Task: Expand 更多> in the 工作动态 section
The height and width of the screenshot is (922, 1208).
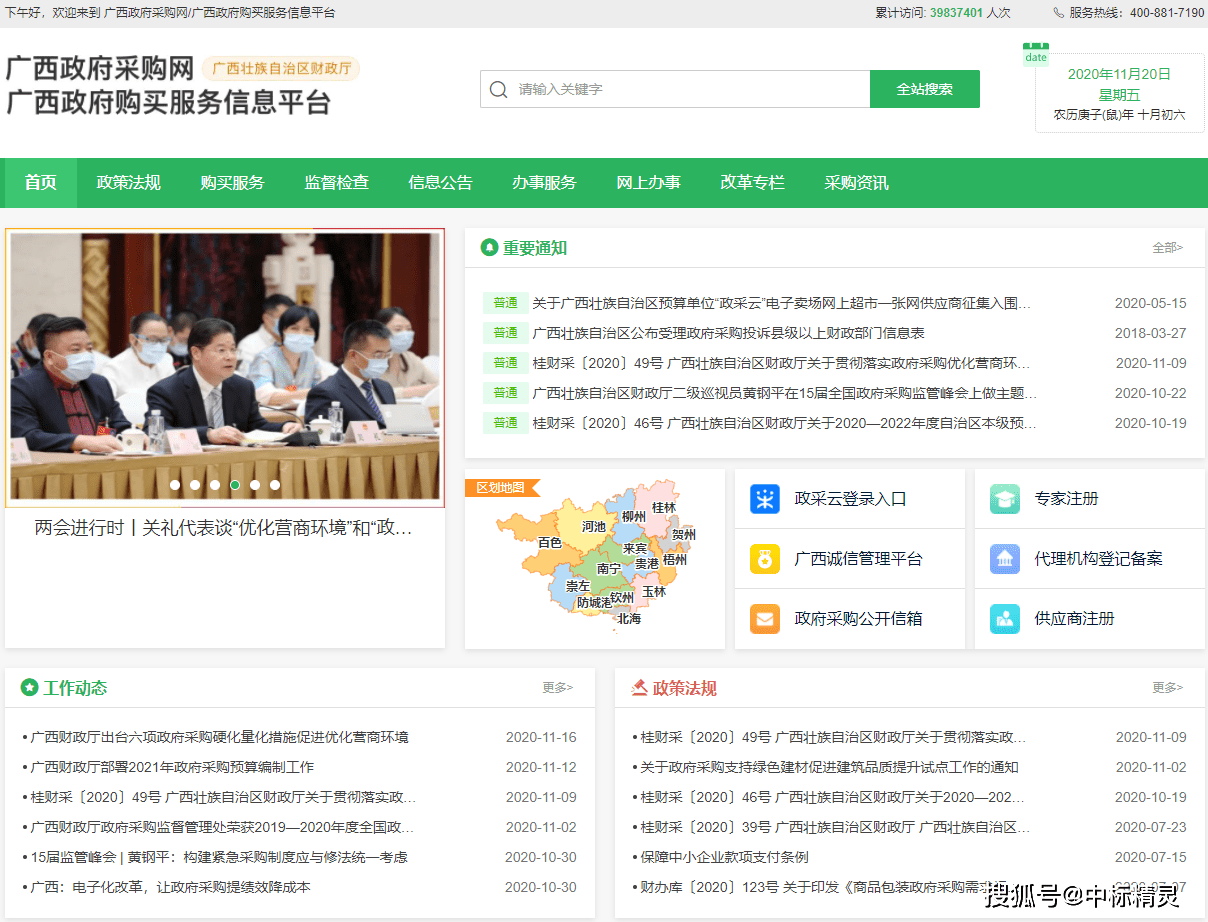Action: coord(557,688)
